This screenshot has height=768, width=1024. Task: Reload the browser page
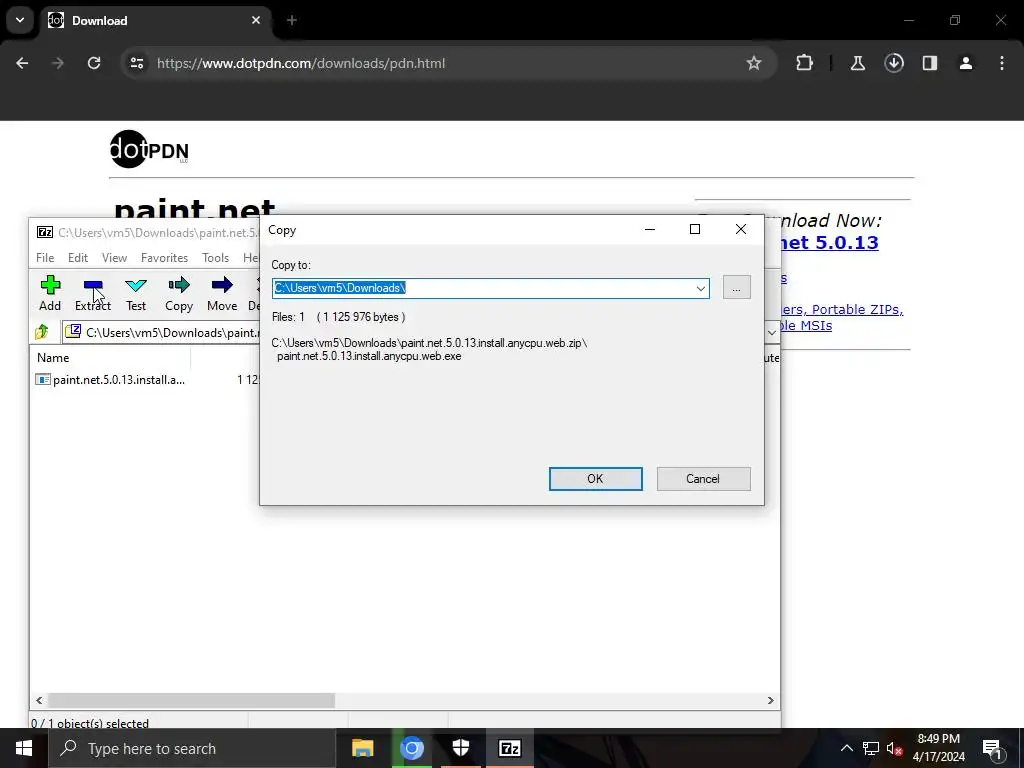click(x=94, y=63)
